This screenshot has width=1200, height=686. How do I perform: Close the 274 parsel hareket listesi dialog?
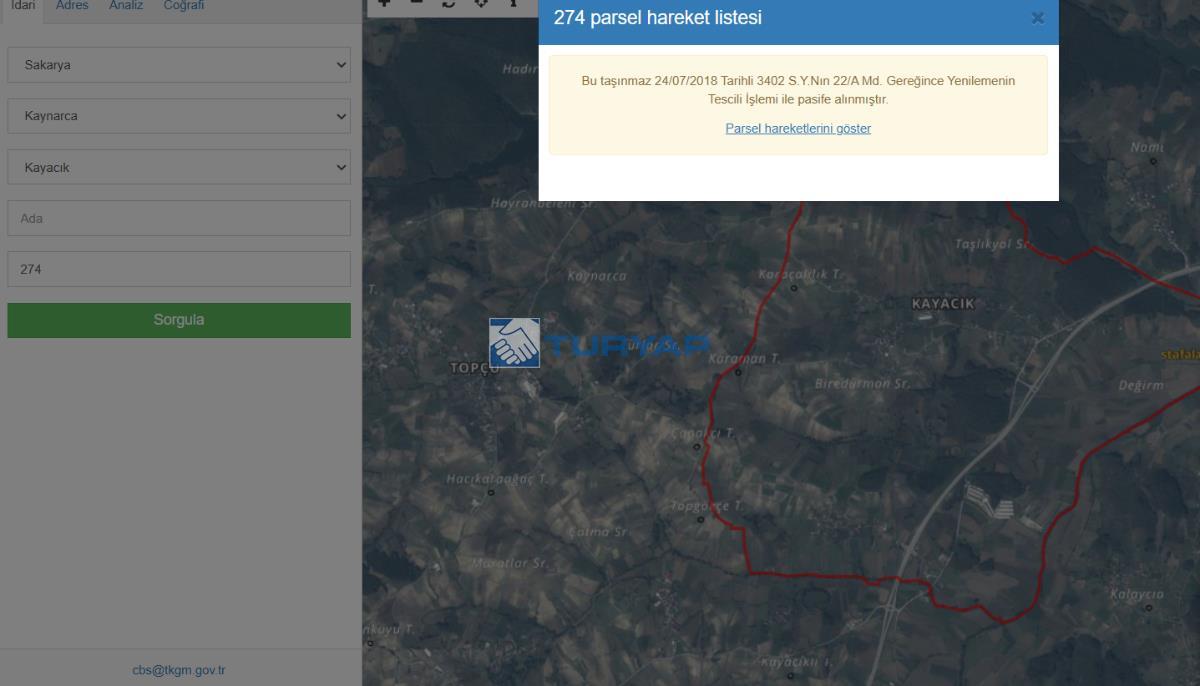click(1037, 18)
